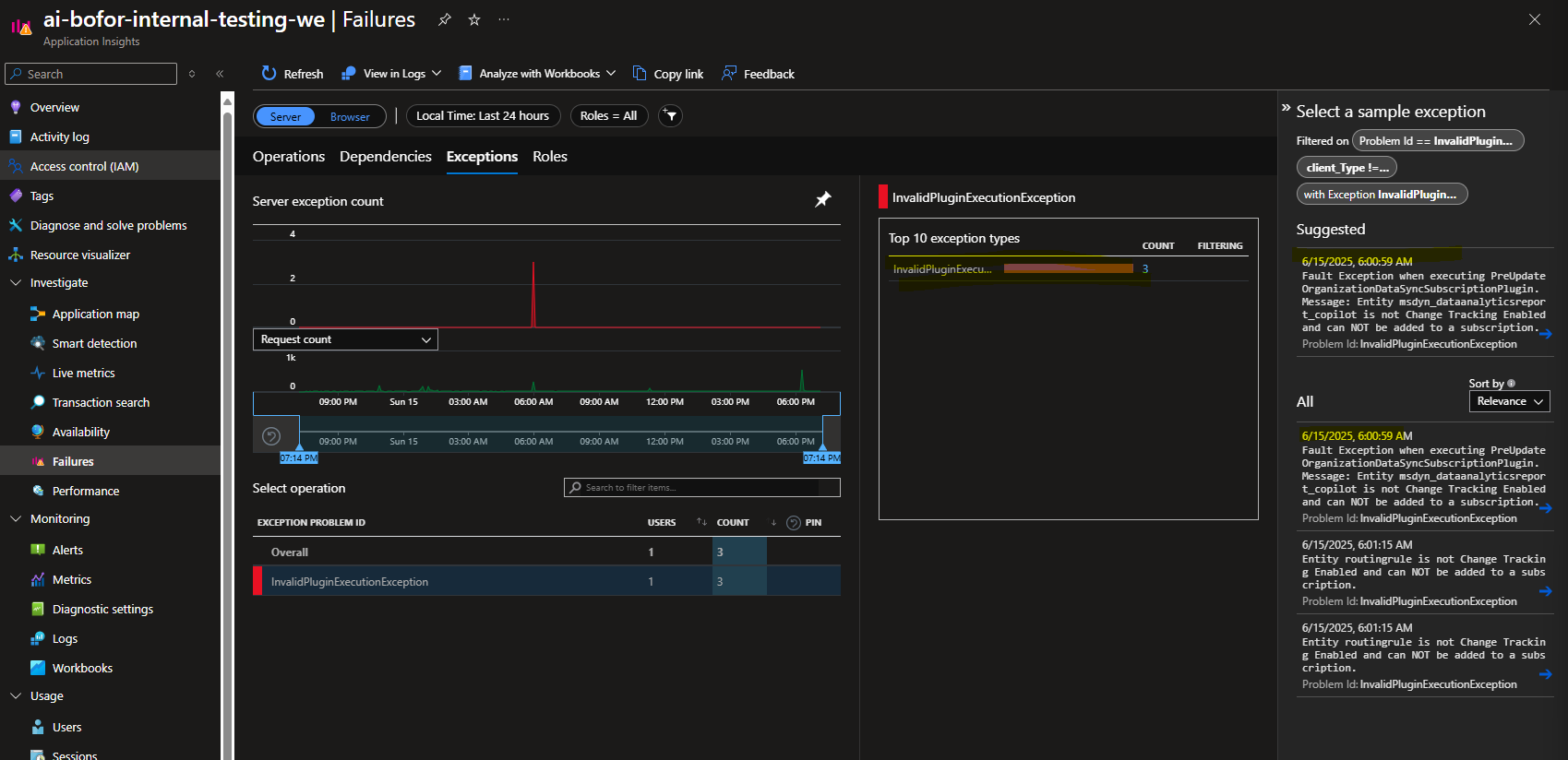This screenshot has width=1568, height=760.
Task: Switch to the Dependencies tab
Action: pos(386,157)
